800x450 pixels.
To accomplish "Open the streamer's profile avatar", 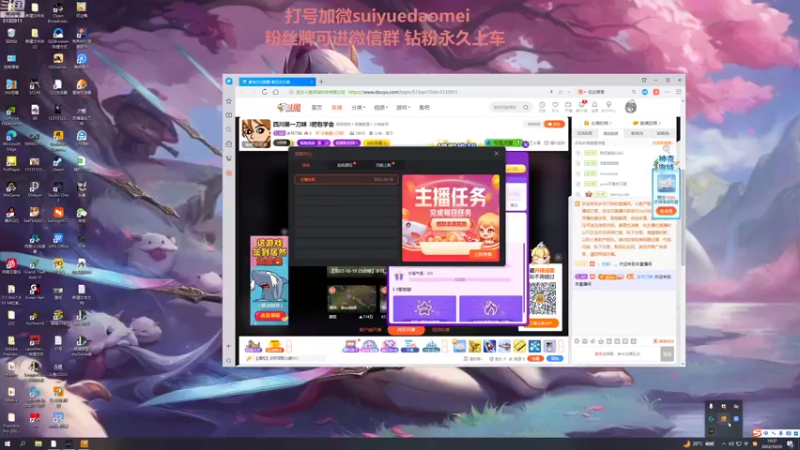I will tap(256, 133).
